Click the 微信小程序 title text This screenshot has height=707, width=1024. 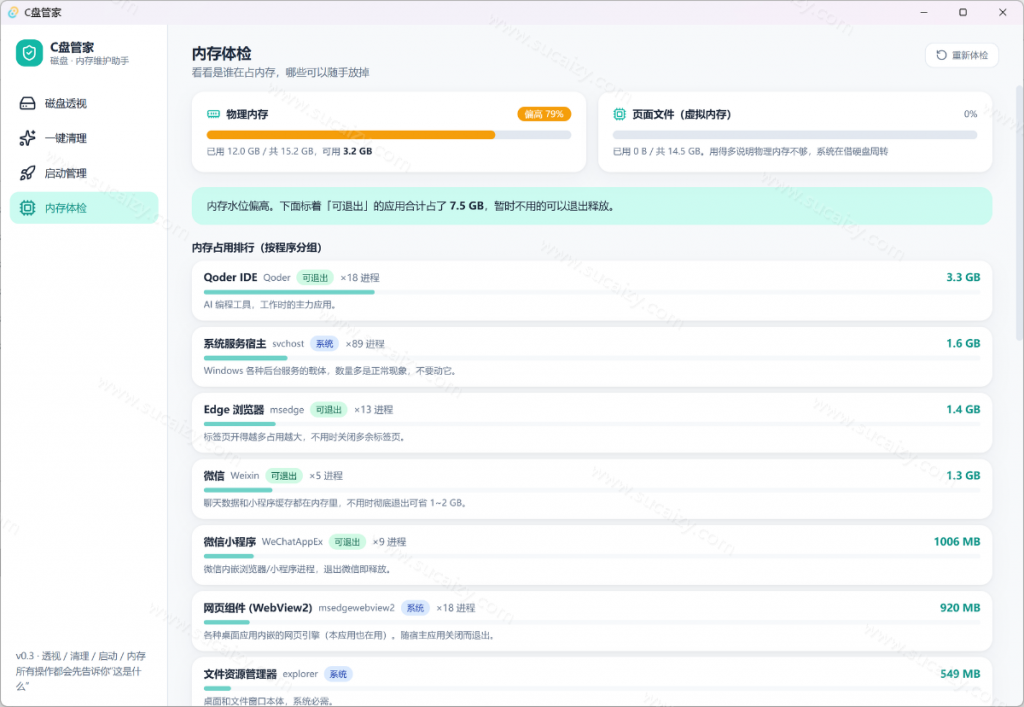coord(229,542)
